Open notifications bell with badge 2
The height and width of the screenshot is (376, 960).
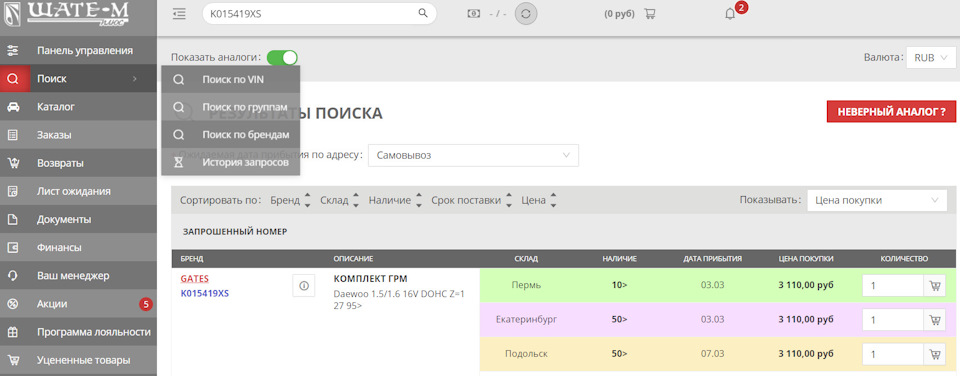point(730,14)
